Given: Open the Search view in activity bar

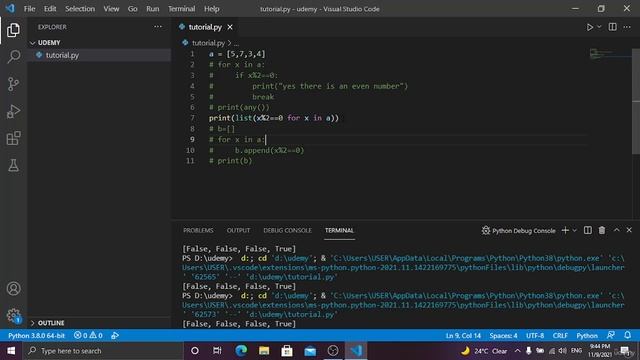Looking at the screenshot, I should 13,56.
